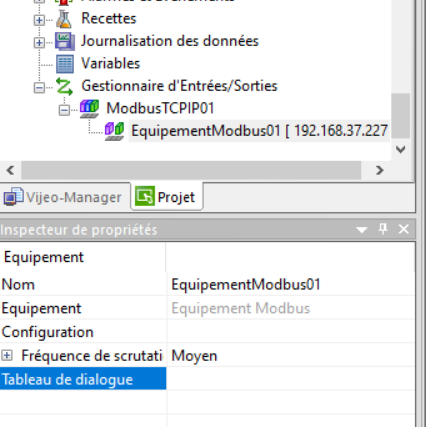
Task: Collapse the ModbusTCPIP01 node
Action: click(x=64, y=110)
